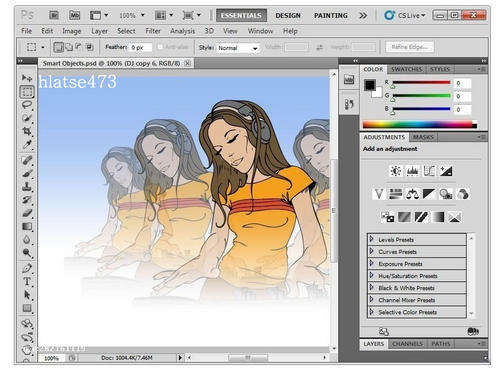
Task: Add an Exposure adjustment from icon
Action: 446,171
